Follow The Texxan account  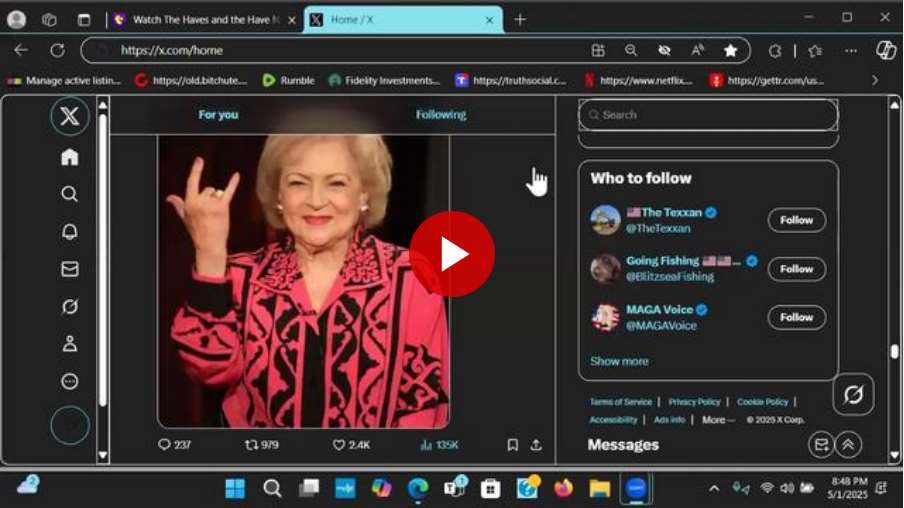click(x=796, y=220)
